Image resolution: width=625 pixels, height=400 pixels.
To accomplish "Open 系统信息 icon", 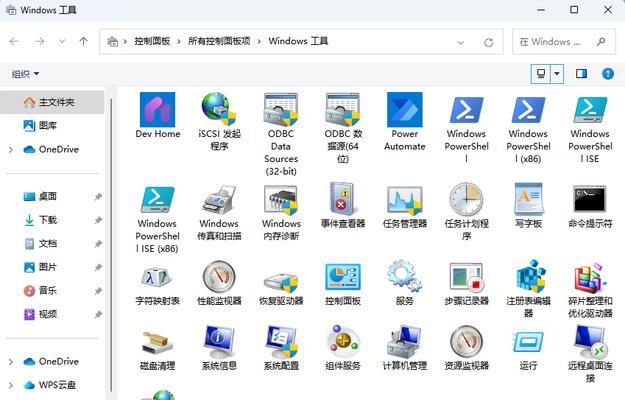I will pyautogui.click(x=219, y=341).
